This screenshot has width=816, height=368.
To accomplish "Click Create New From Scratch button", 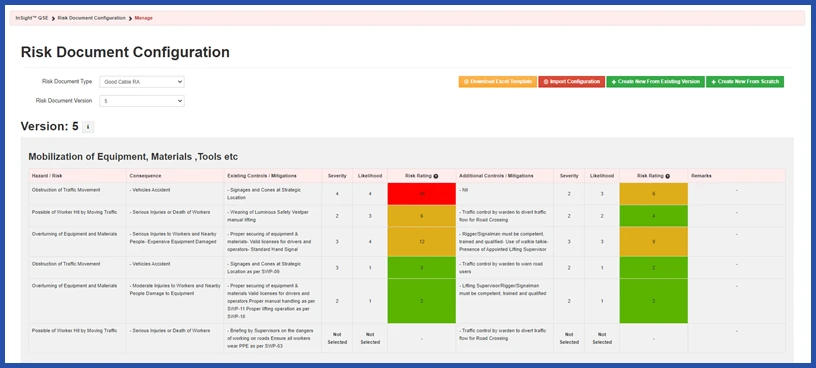I will [x=745, y=82].
